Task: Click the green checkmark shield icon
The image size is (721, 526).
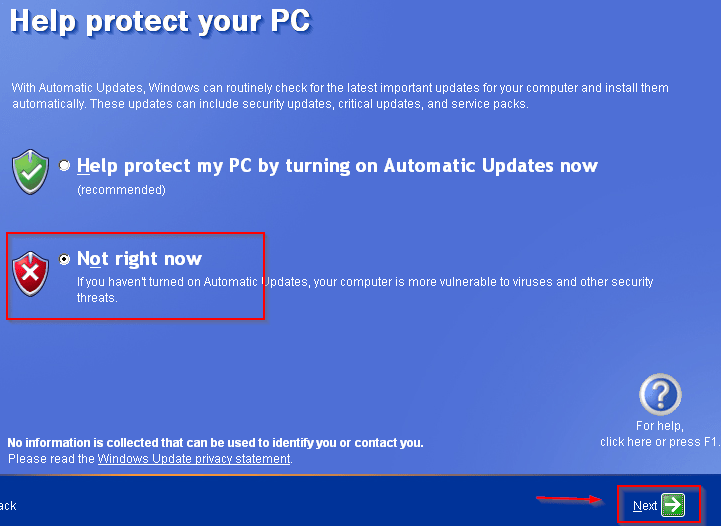Action: pyautogui.click(x=30, y=172)
